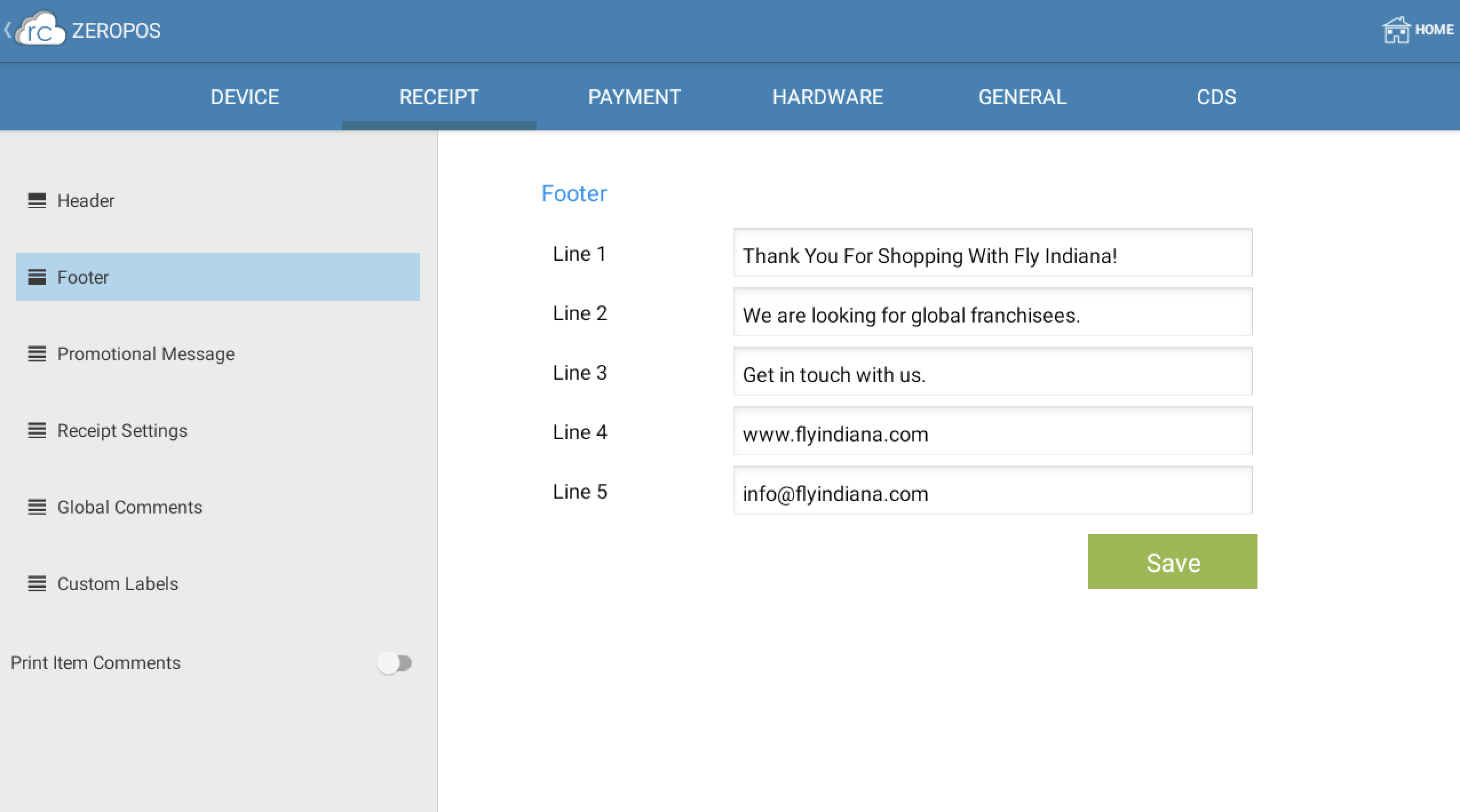The image size is (1460, 812).
Task: Open the GENERAL settings tab
Action: [x=1022, y=97]
